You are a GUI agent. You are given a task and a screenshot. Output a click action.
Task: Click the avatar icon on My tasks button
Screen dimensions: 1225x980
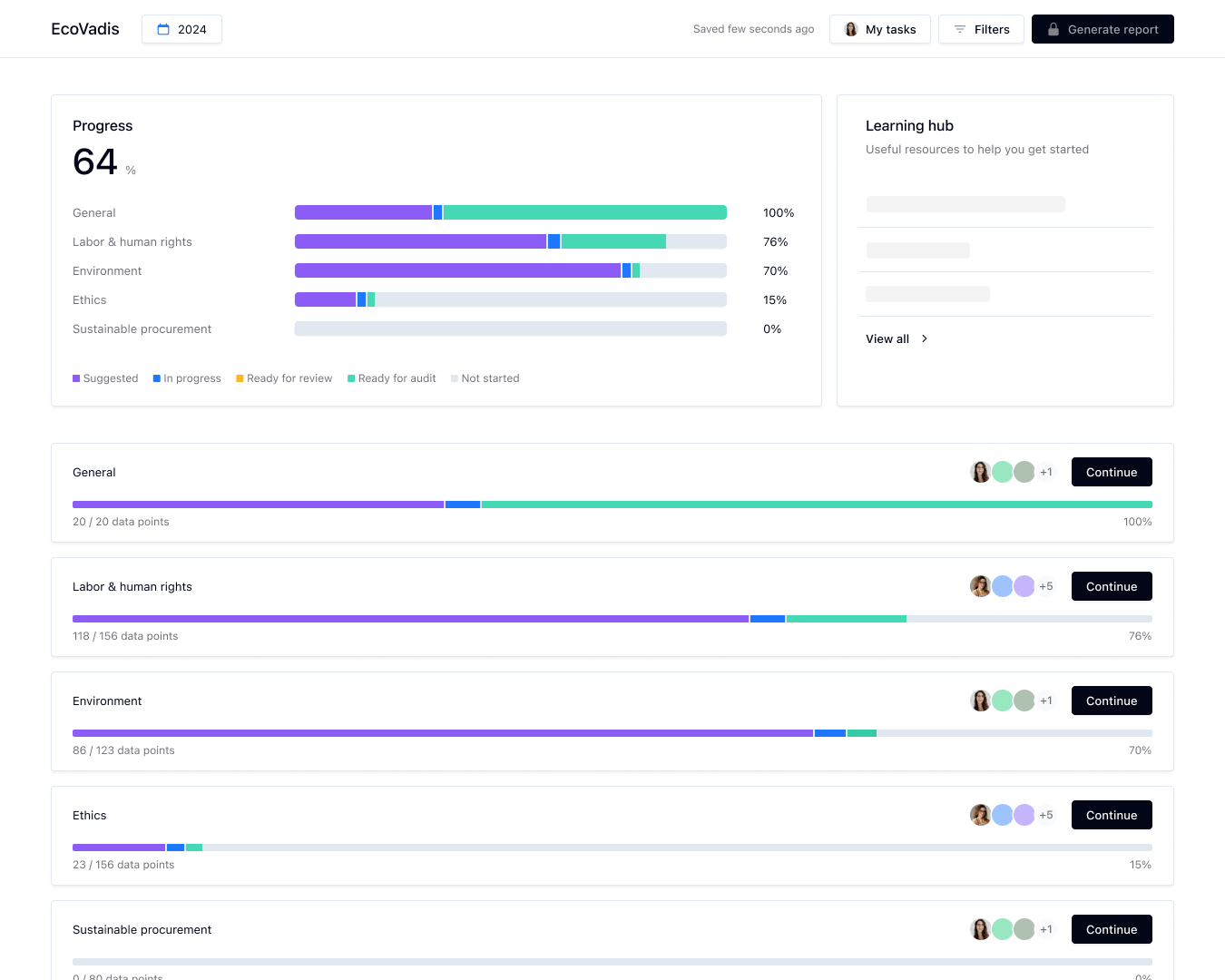[x=850, y=28]
